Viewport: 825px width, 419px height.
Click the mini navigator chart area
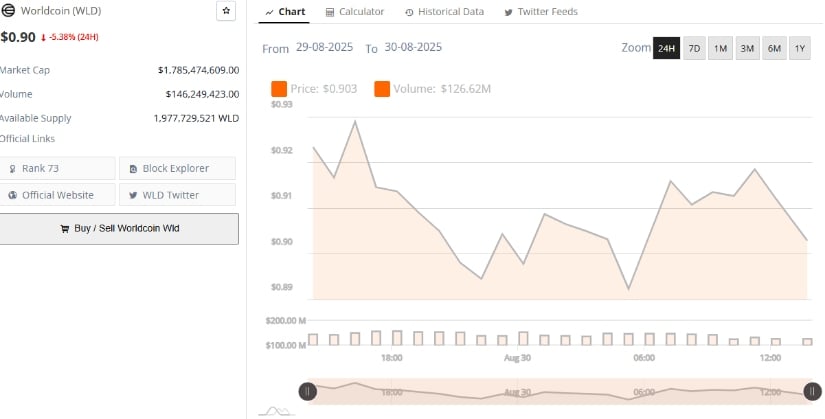tap(560, 391)
